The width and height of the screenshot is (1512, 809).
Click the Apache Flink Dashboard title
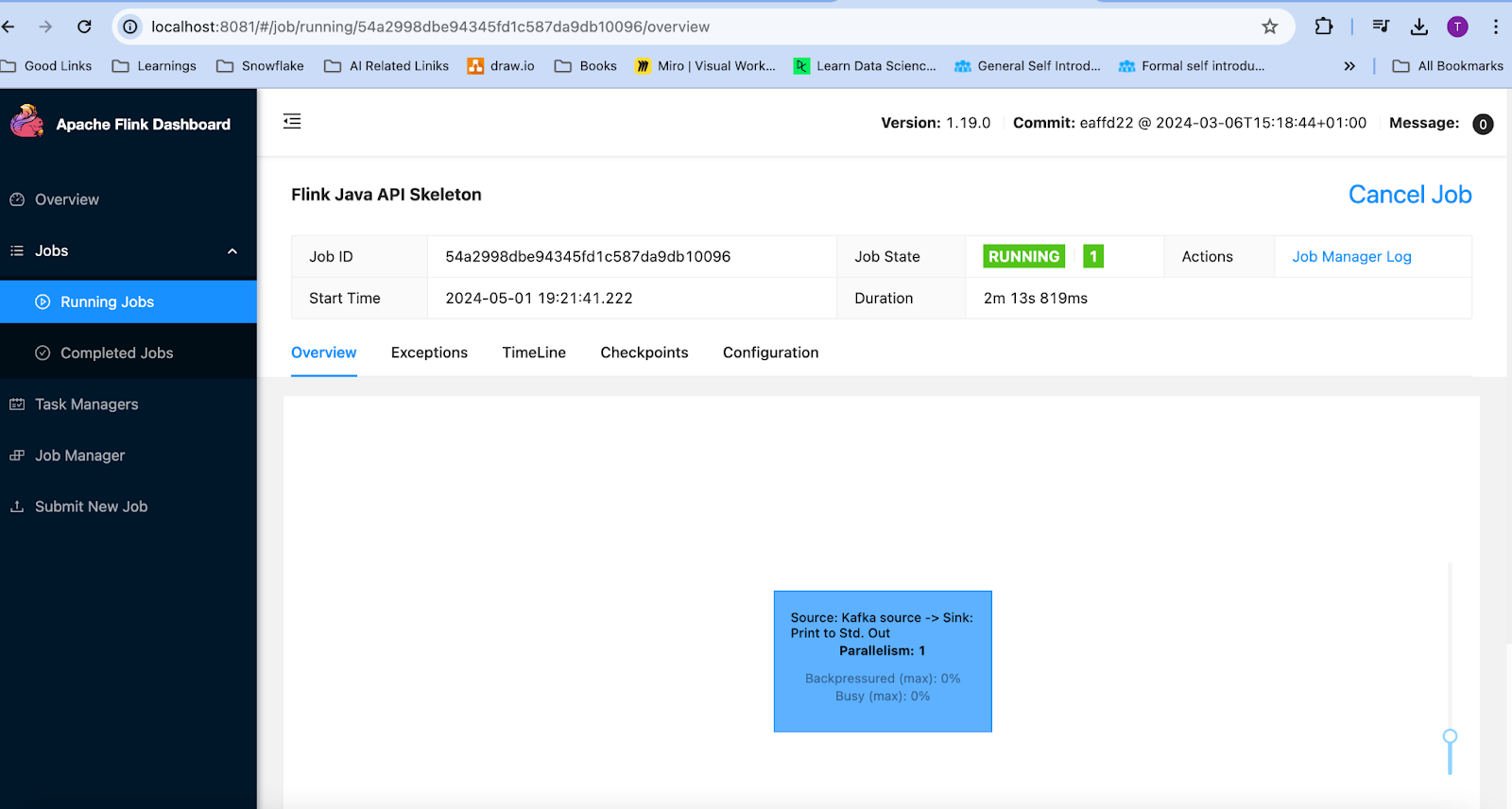143,125
